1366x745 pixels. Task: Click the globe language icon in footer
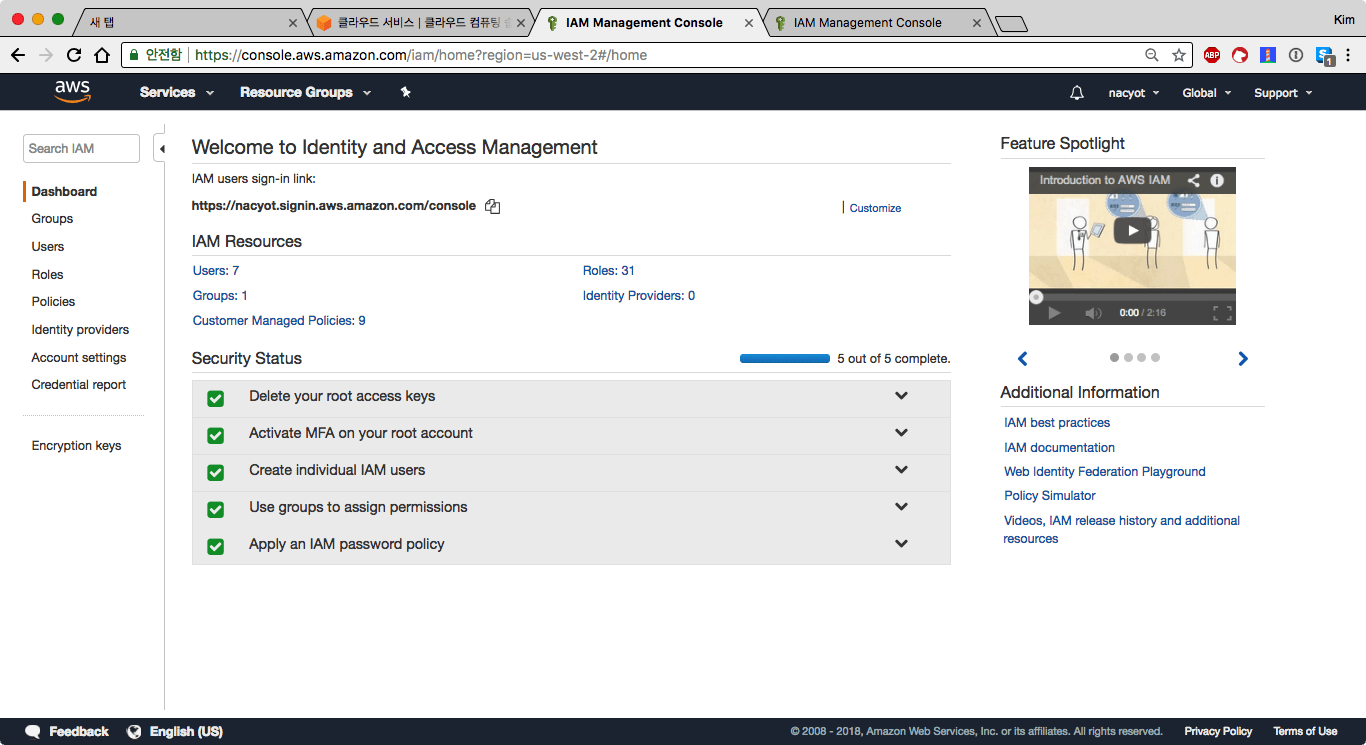click(134, 731)
